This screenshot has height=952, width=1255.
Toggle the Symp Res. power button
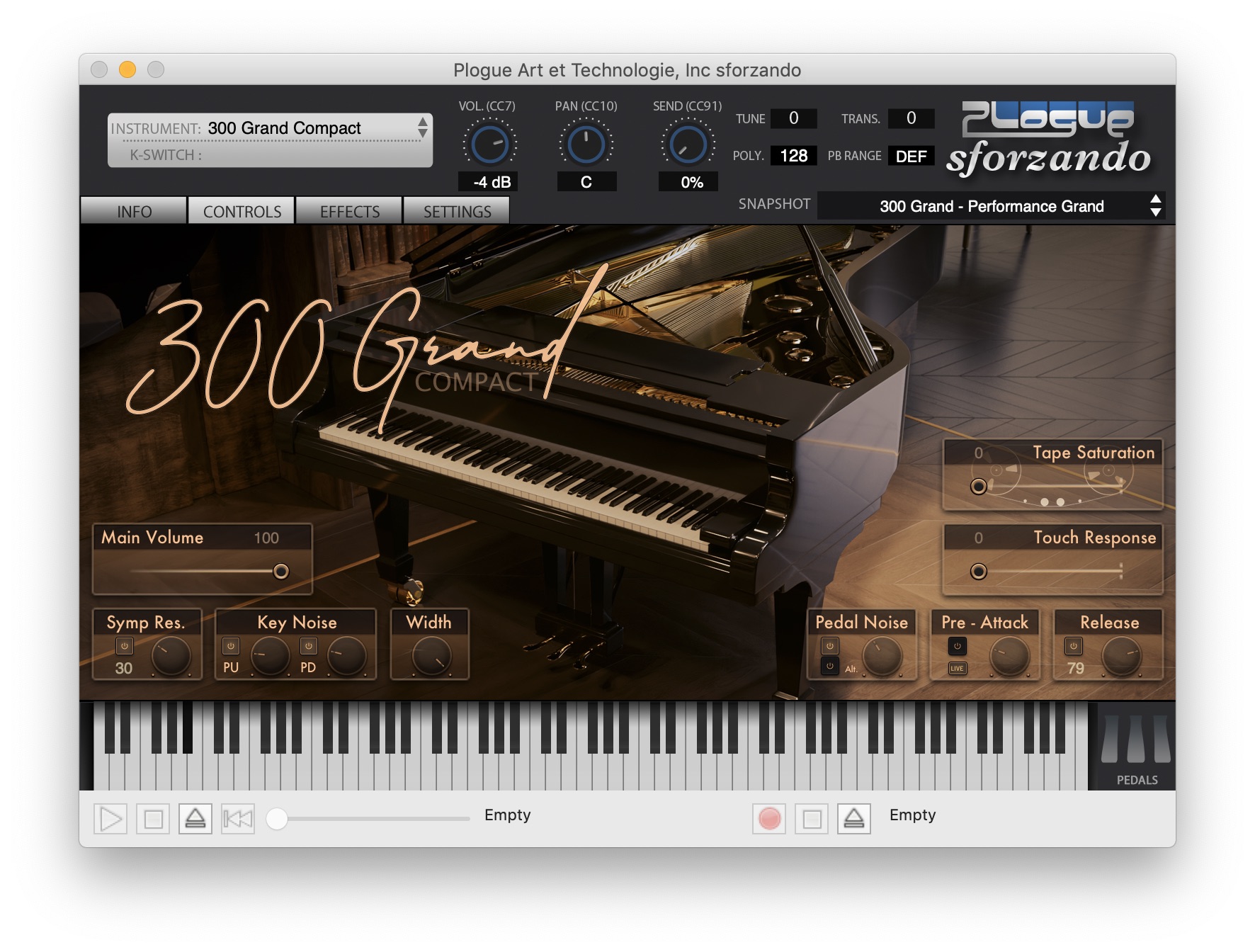point(124,646)
